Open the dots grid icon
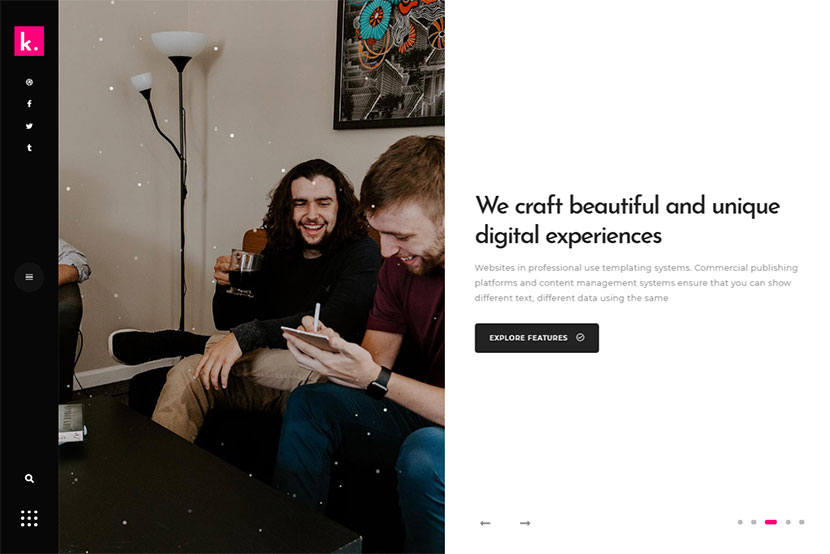 [x=29, y=519]
